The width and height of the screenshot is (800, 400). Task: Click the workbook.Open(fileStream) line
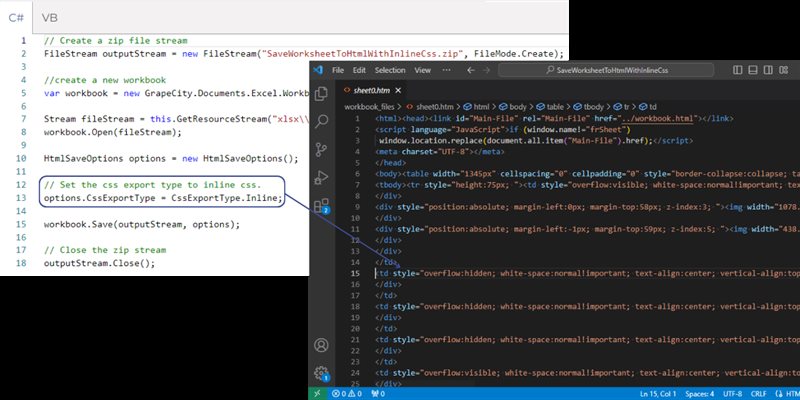(x=113, y=132)
